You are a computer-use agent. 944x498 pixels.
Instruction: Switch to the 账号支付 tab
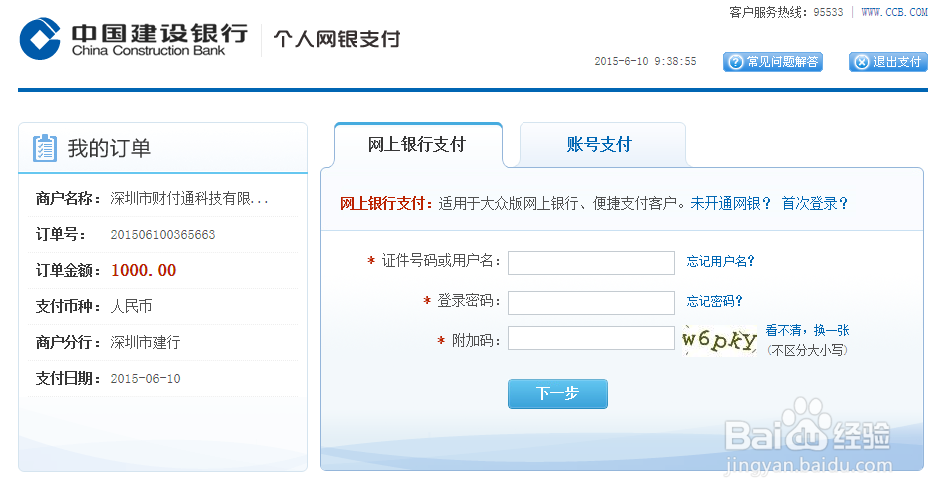pos(602,145)
